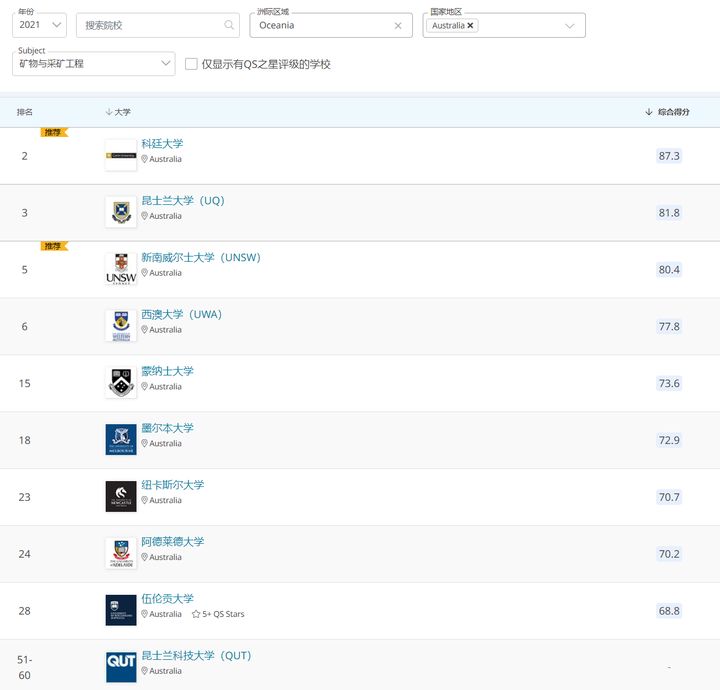Click the recommended badge above rank 2

coord(54,133)
